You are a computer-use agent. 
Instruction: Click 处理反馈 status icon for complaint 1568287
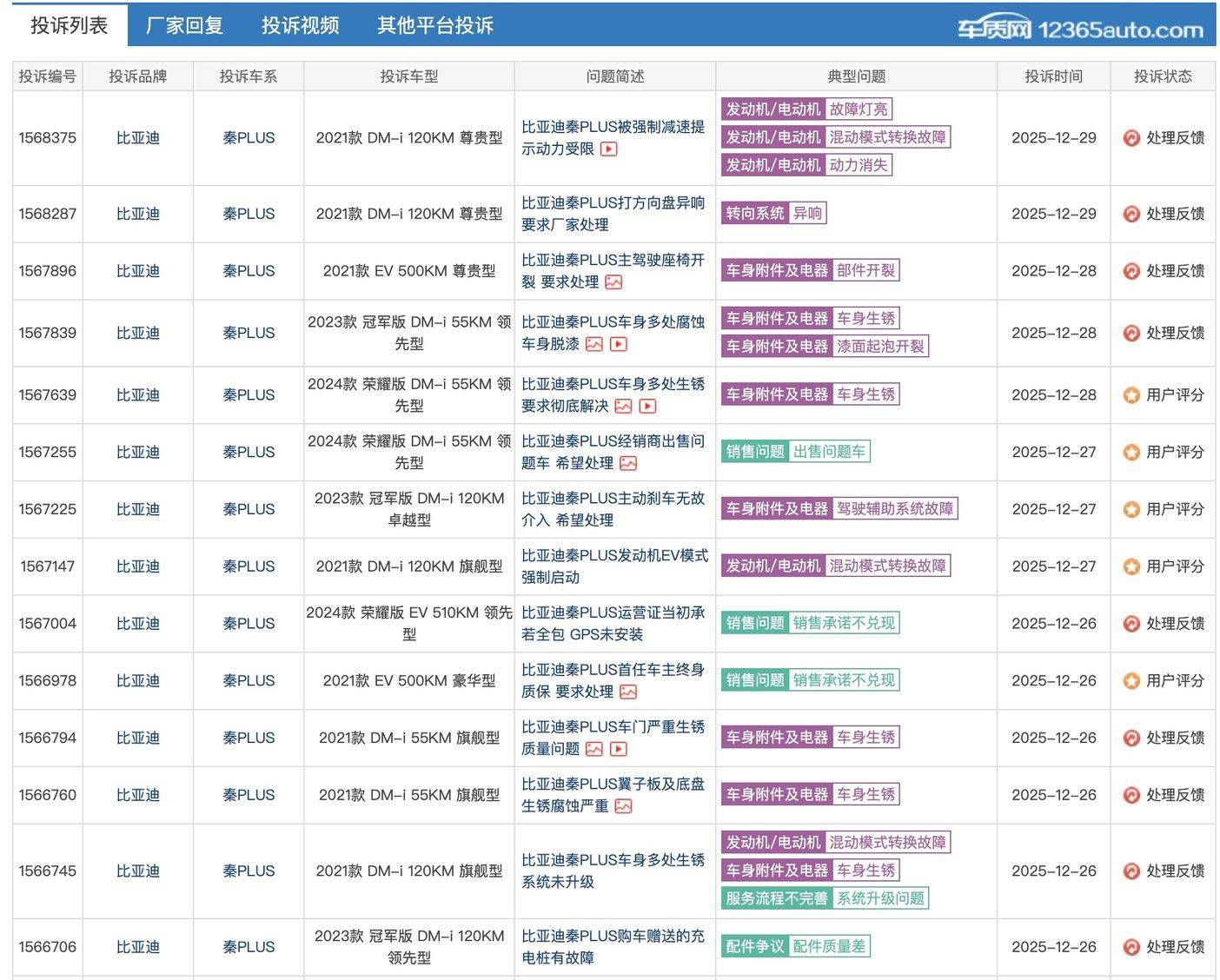point(1130,214)
